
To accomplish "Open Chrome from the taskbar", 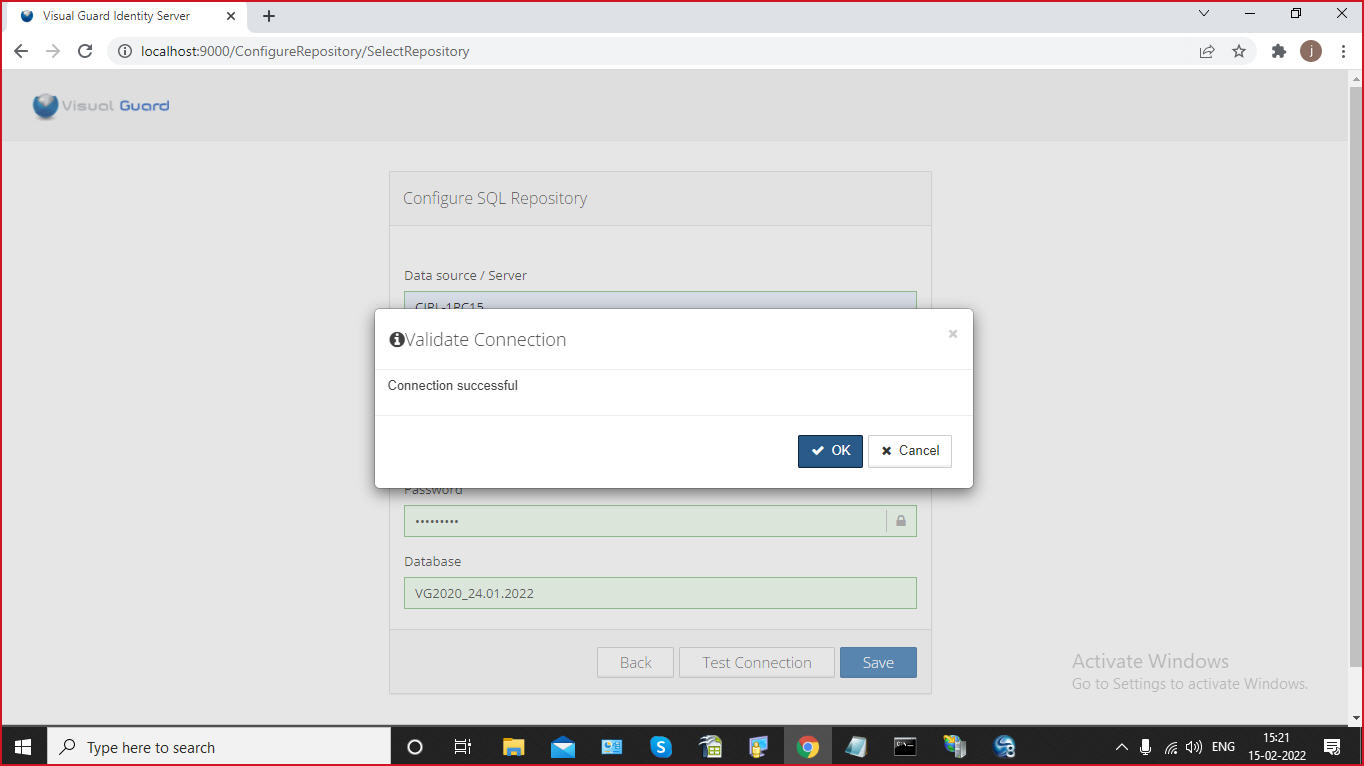I will tap(807, 746).
